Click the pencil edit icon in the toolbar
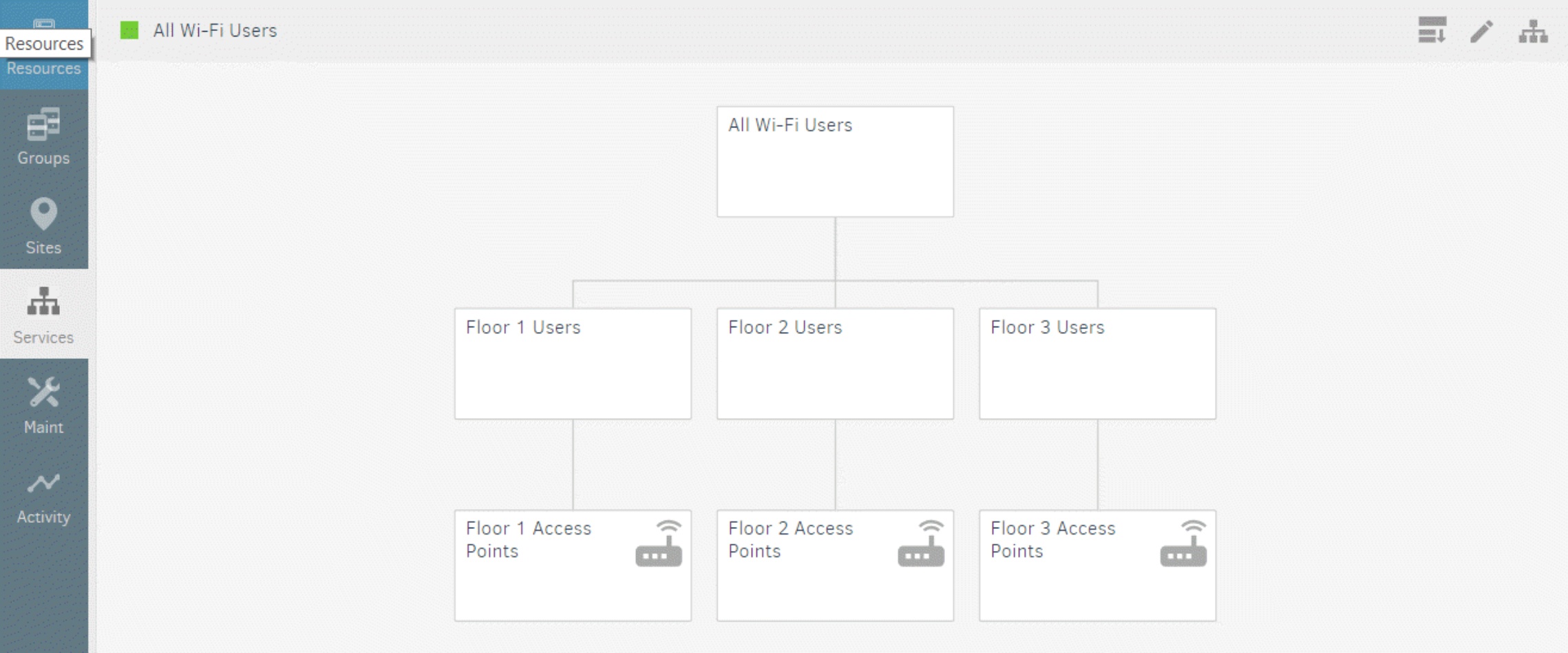Viewport: 1568px width, 653px height. click(1480, 31)
